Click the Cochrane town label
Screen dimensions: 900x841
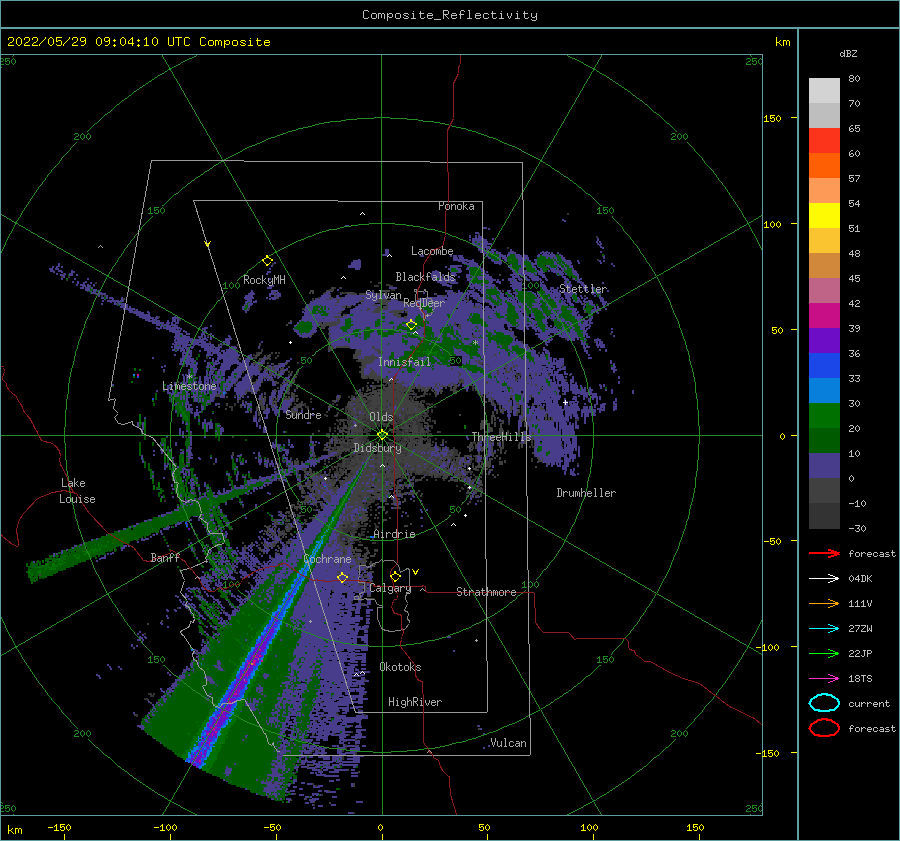click(327, 559)
